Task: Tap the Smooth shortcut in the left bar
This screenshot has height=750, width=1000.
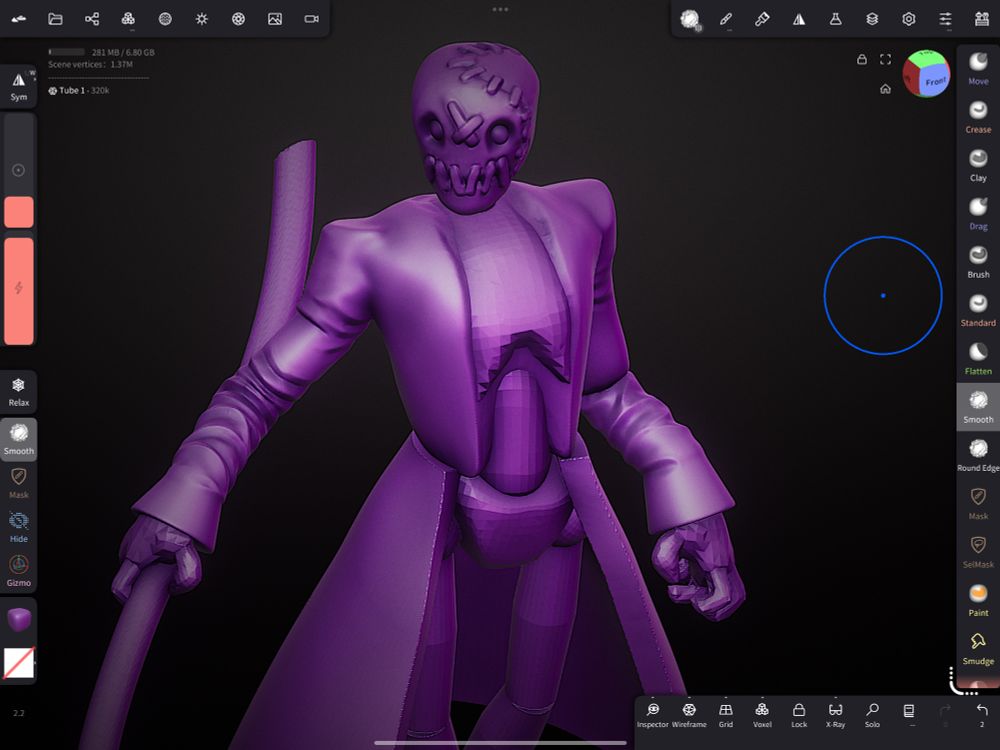Action: (x=18, y=439)
